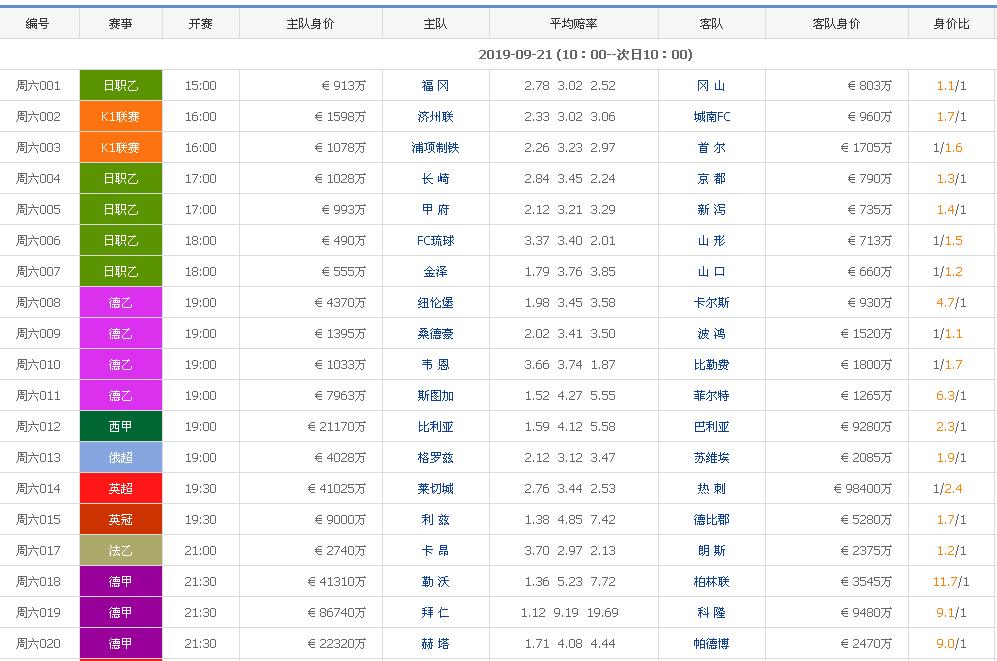Open home team 纽伦堡 link

pyautogui.click(x=435, y=303)
